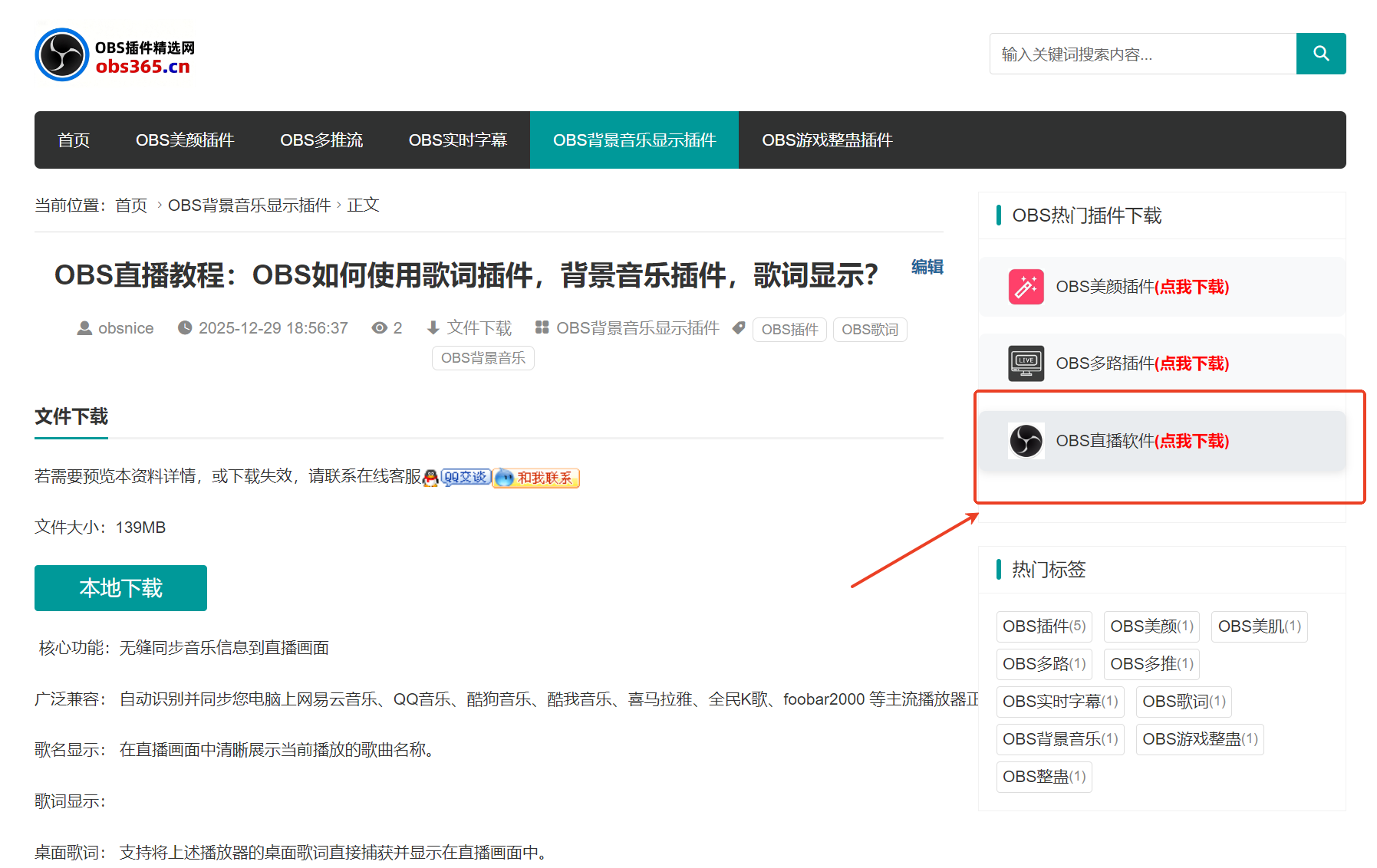The height and width of the screenshot is (868, 1377).
Task: Open the OBS游戏整蛊插件 menu item
Action: point(827,140)
